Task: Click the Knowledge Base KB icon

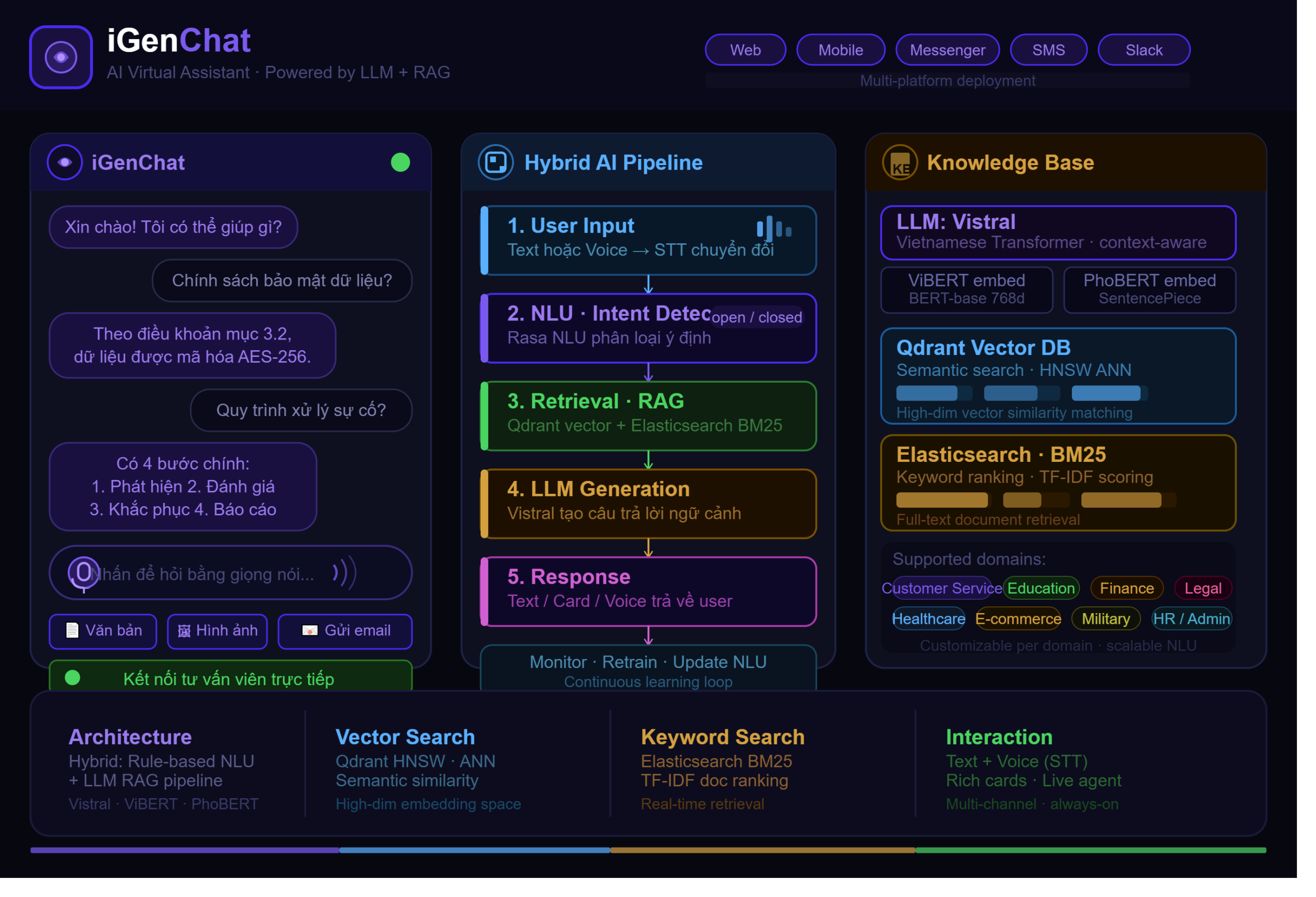Action: 900,163
